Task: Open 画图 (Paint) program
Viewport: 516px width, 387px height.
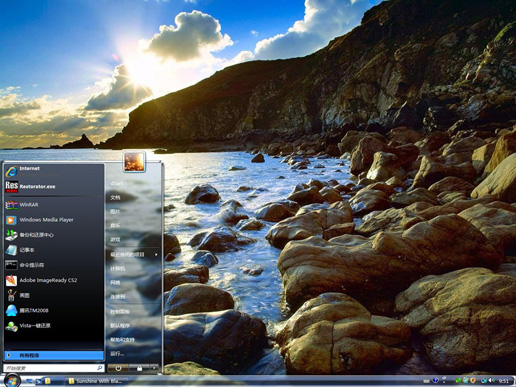Action: pos(53,295)
